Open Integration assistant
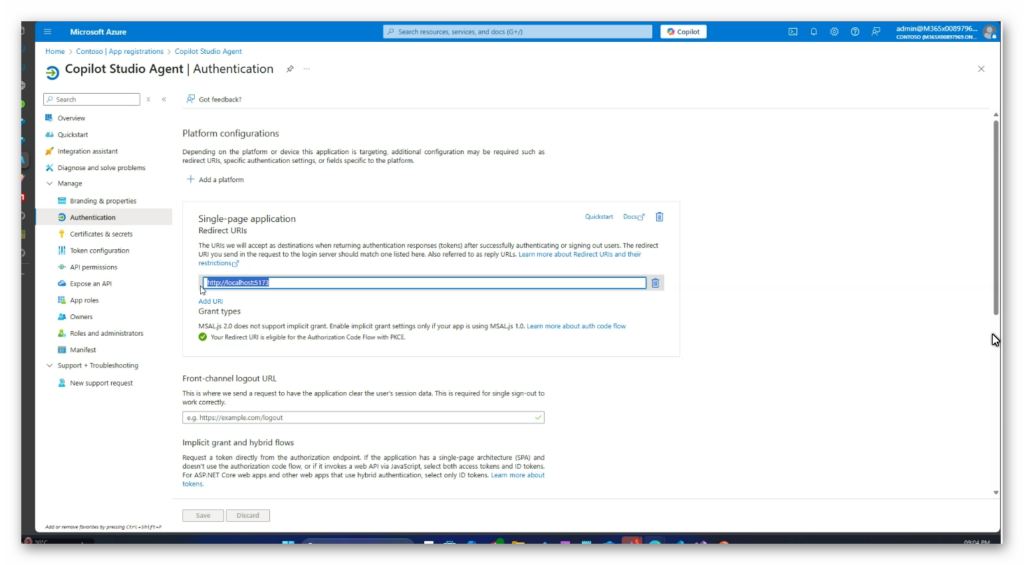 click(87, 151)
